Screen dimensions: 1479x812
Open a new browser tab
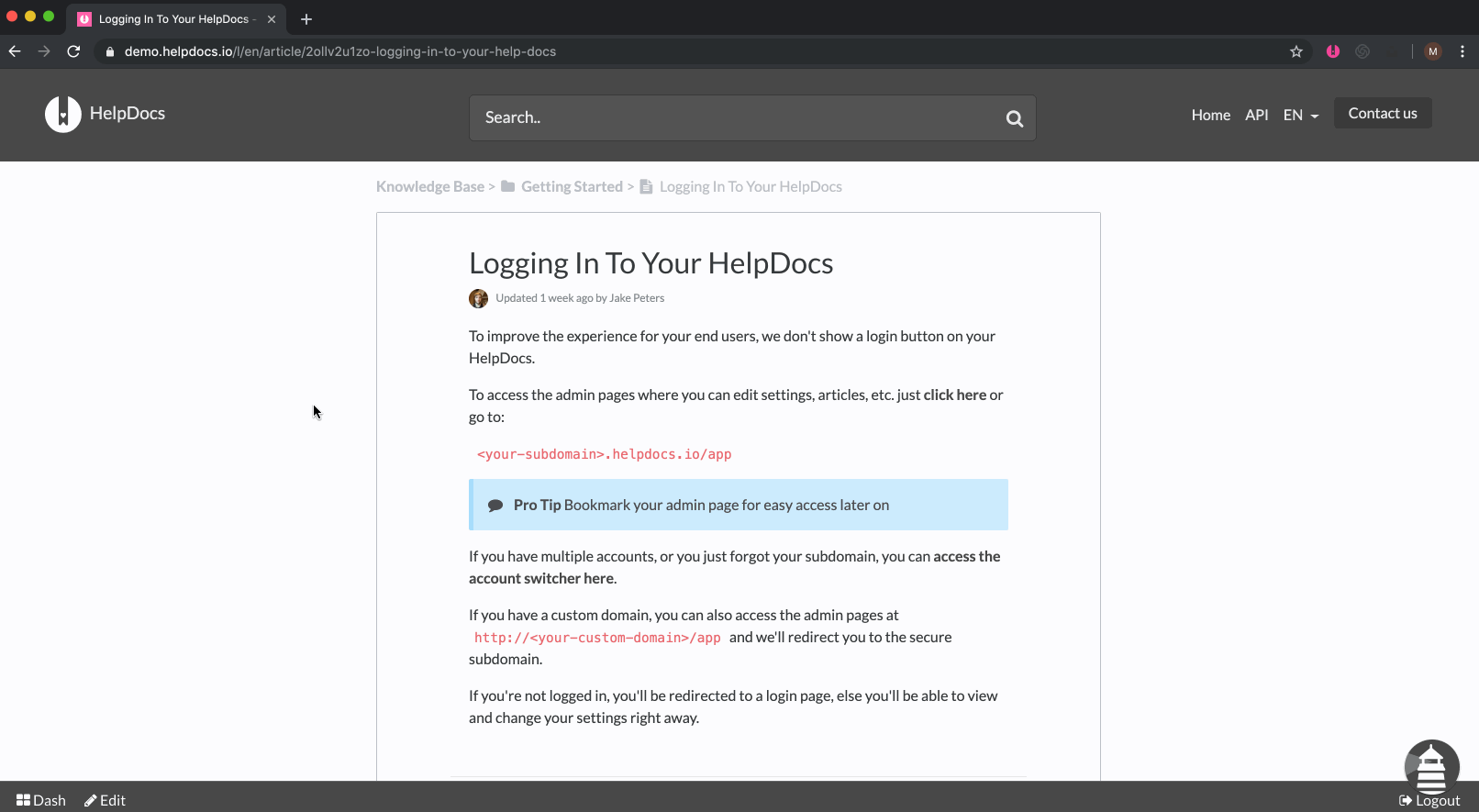coord(306,19)
